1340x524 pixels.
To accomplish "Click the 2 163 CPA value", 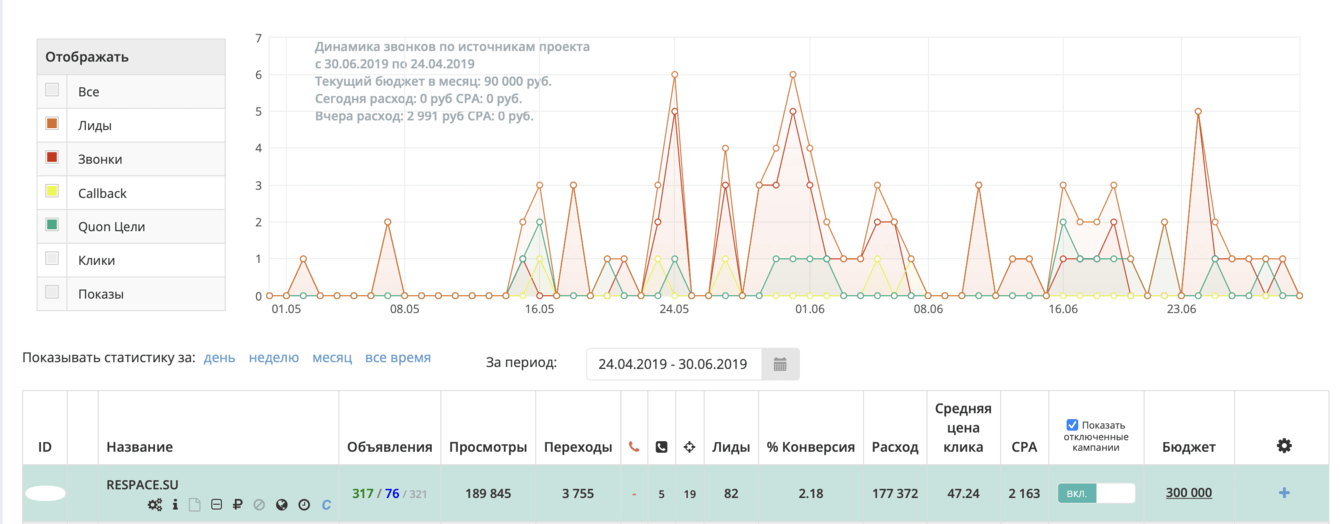I will [1024, 493].
